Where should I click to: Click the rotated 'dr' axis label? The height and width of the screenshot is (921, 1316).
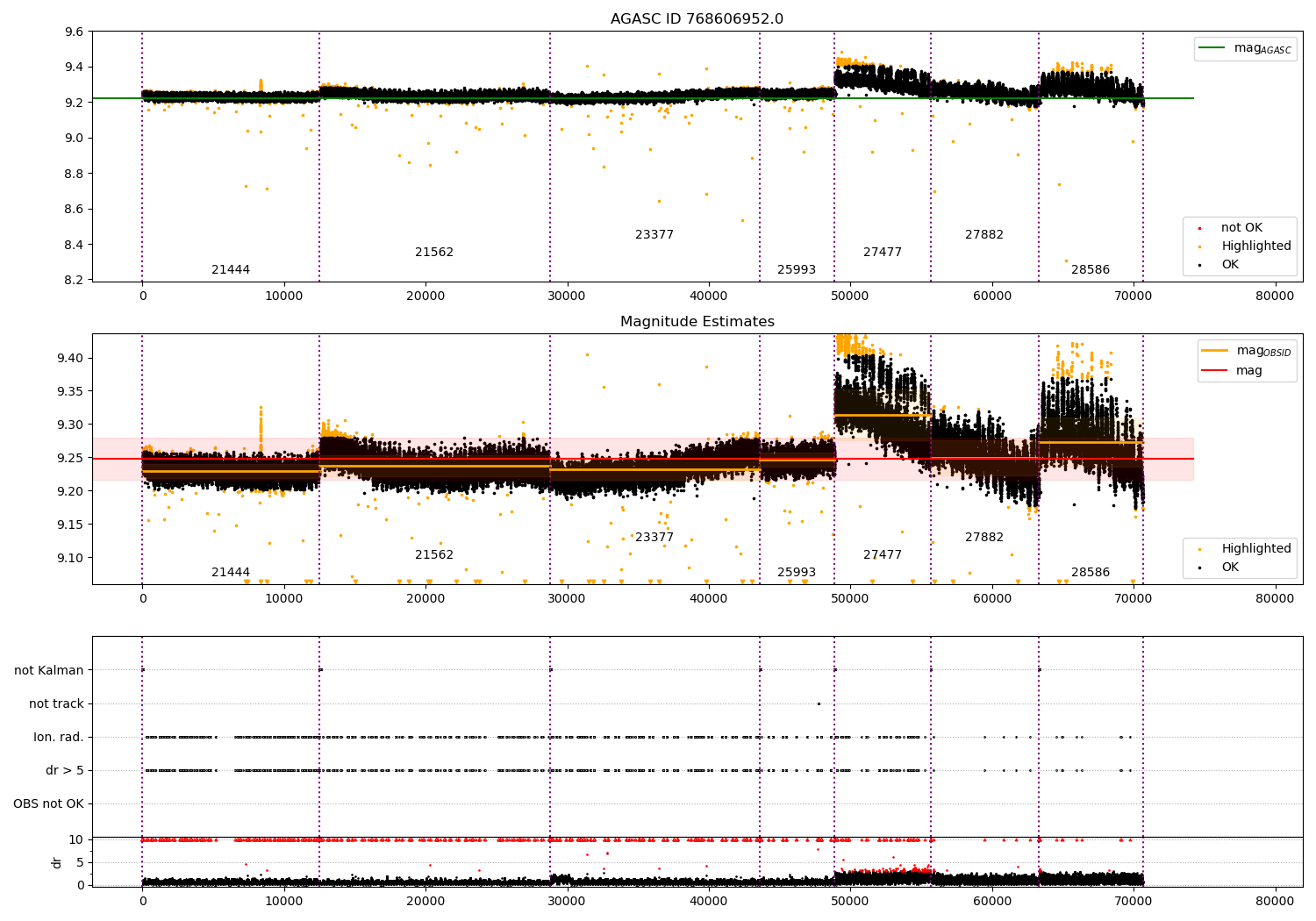(57, 862)
